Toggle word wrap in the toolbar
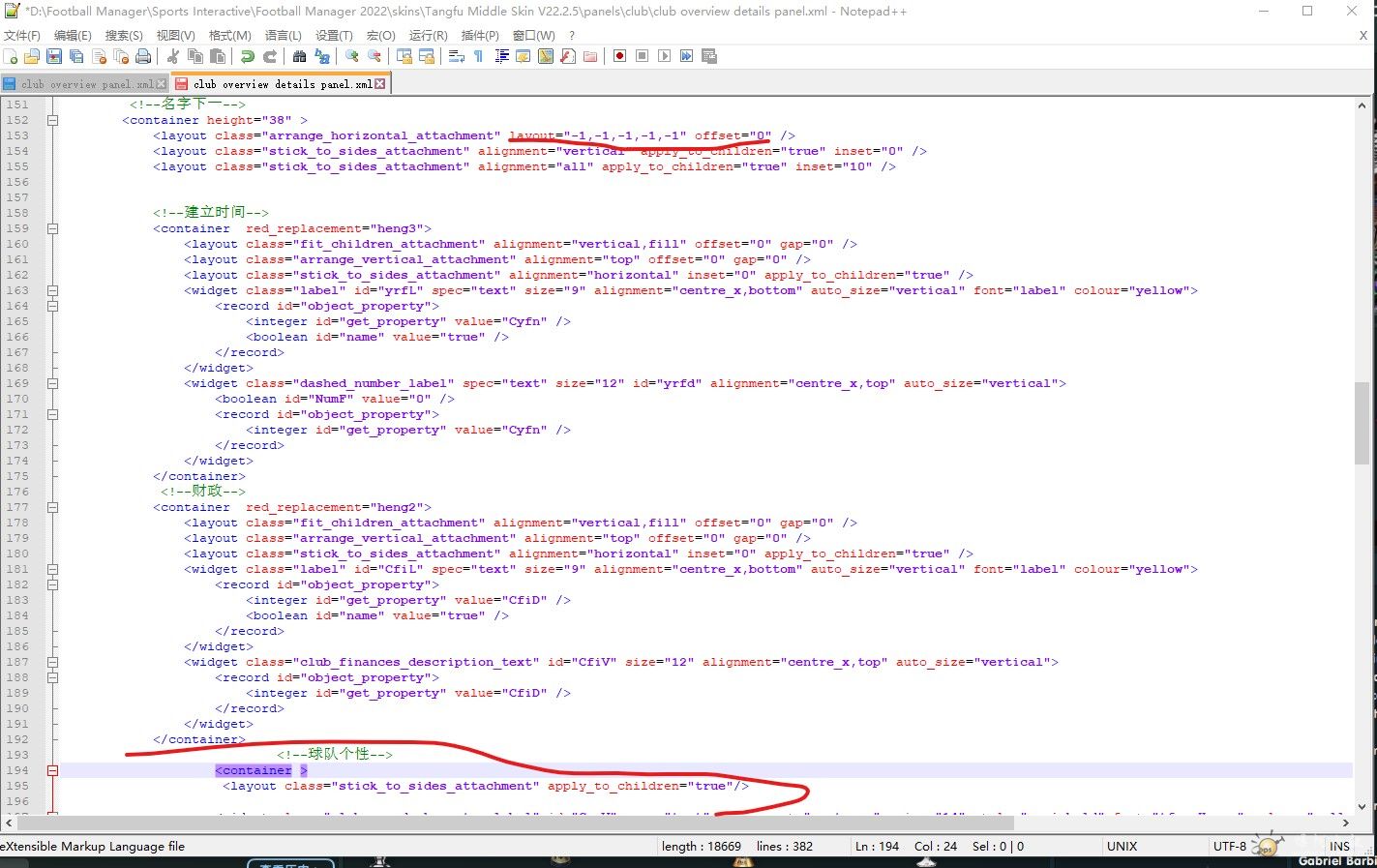Viewport: 1377px width, 868px height. tap(456, 56)
